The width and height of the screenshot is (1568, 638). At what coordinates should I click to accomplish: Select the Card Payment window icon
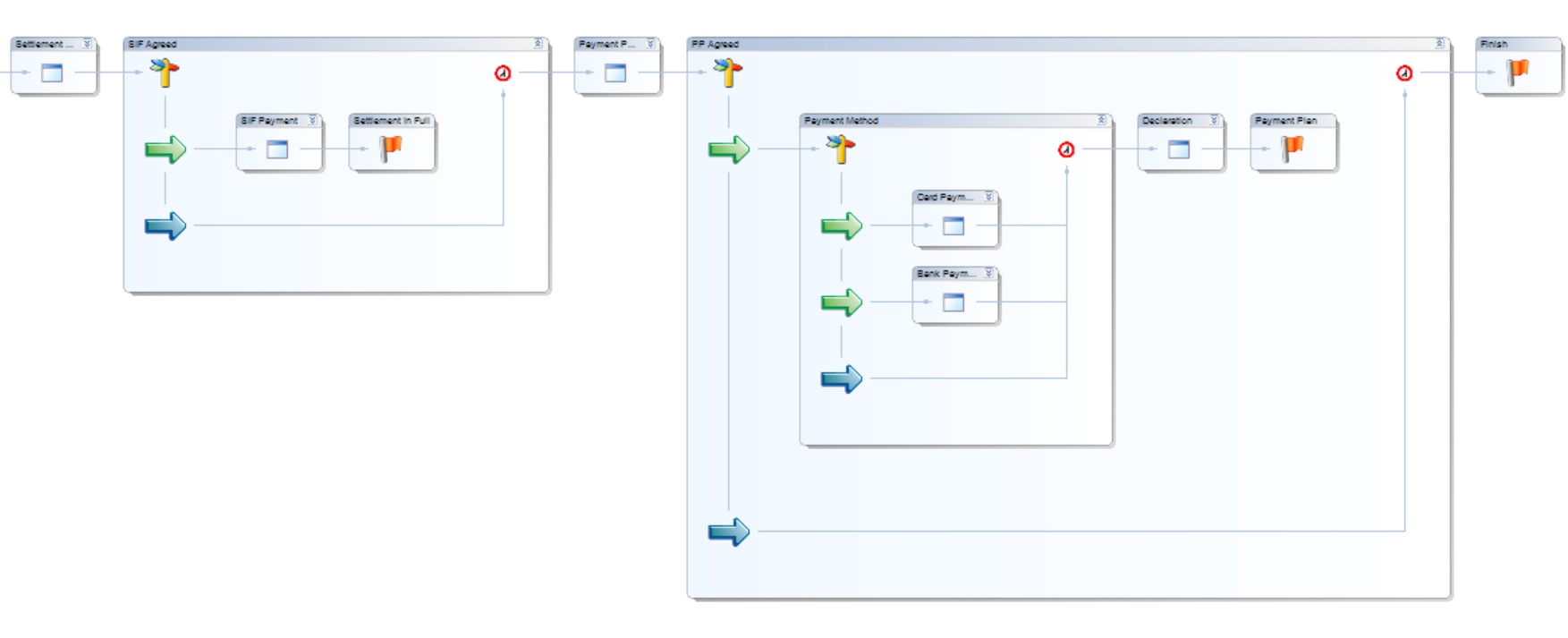tap(954, 225)
